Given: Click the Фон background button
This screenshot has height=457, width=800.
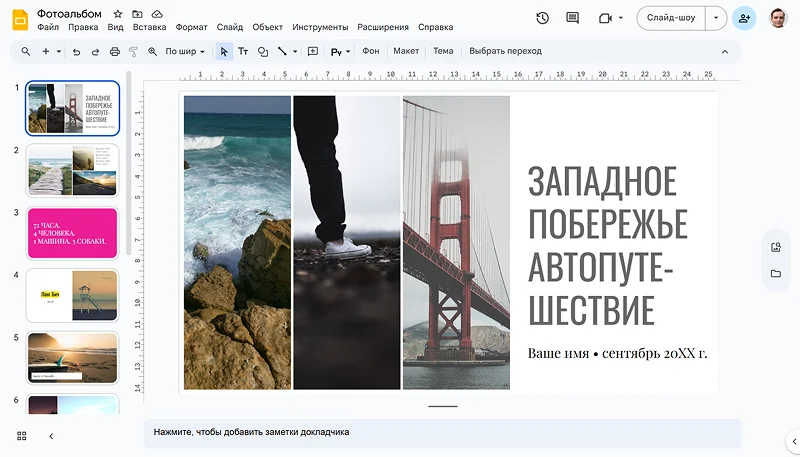Looking at the screenshot, I should pos(371,51).
